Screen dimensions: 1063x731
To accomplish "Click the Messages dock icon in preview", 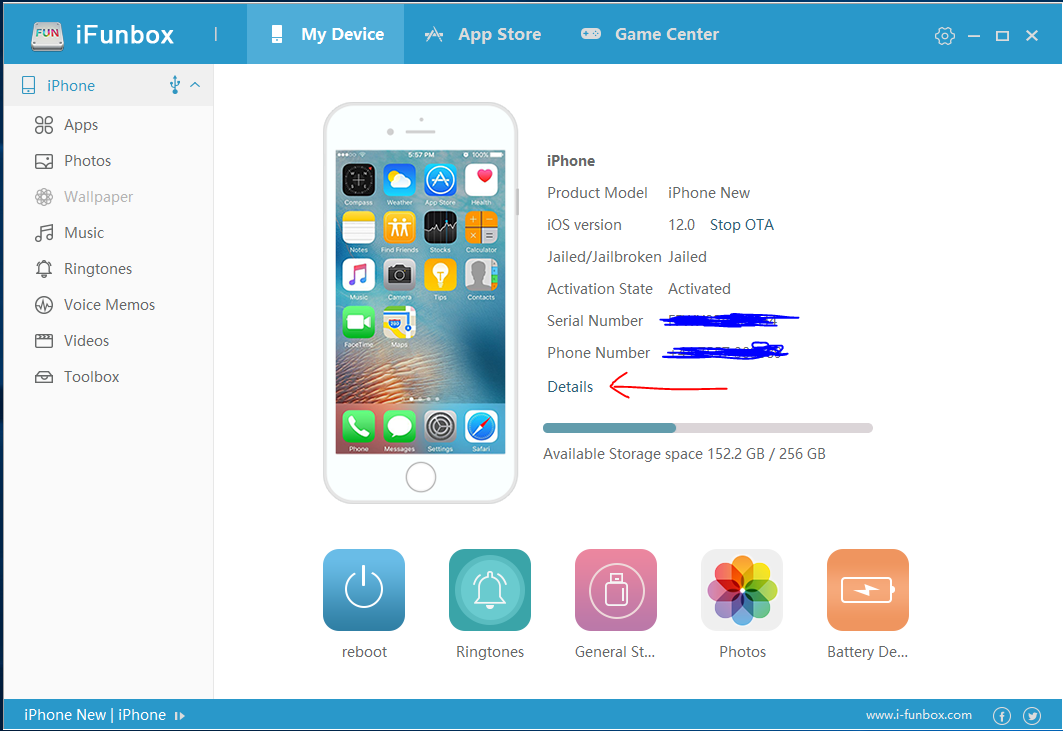I will tap(399, 427).
